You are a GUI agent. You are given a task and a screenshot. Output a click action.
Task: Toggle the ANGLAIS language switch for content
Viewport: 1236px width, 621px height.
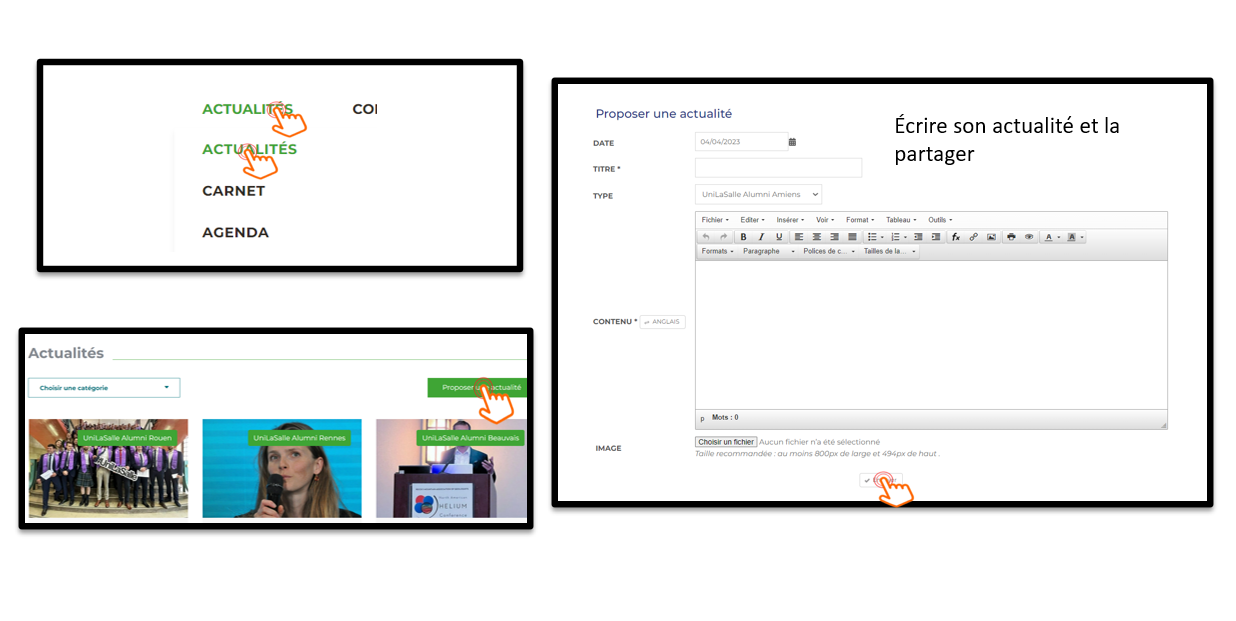[662, 322]
